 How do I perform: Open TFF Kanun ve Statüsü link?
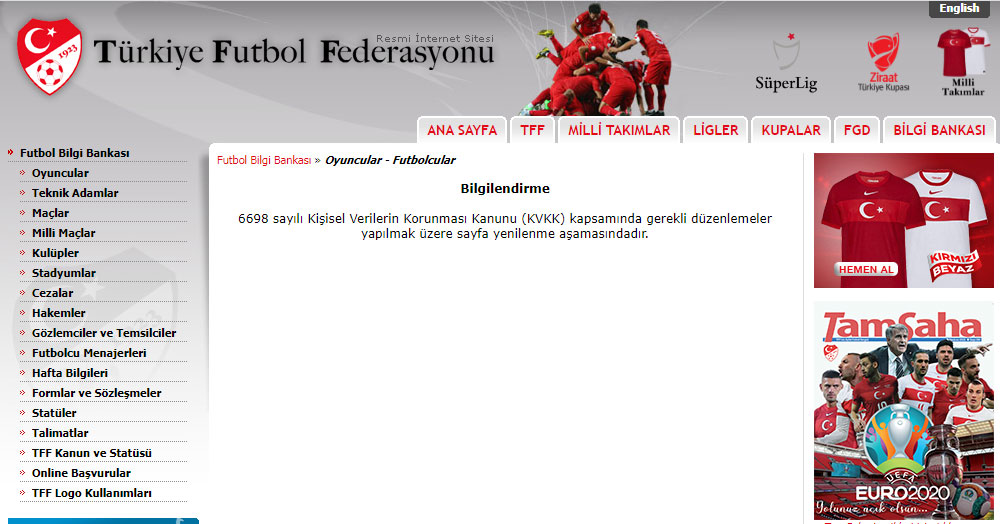coord(92,453)
